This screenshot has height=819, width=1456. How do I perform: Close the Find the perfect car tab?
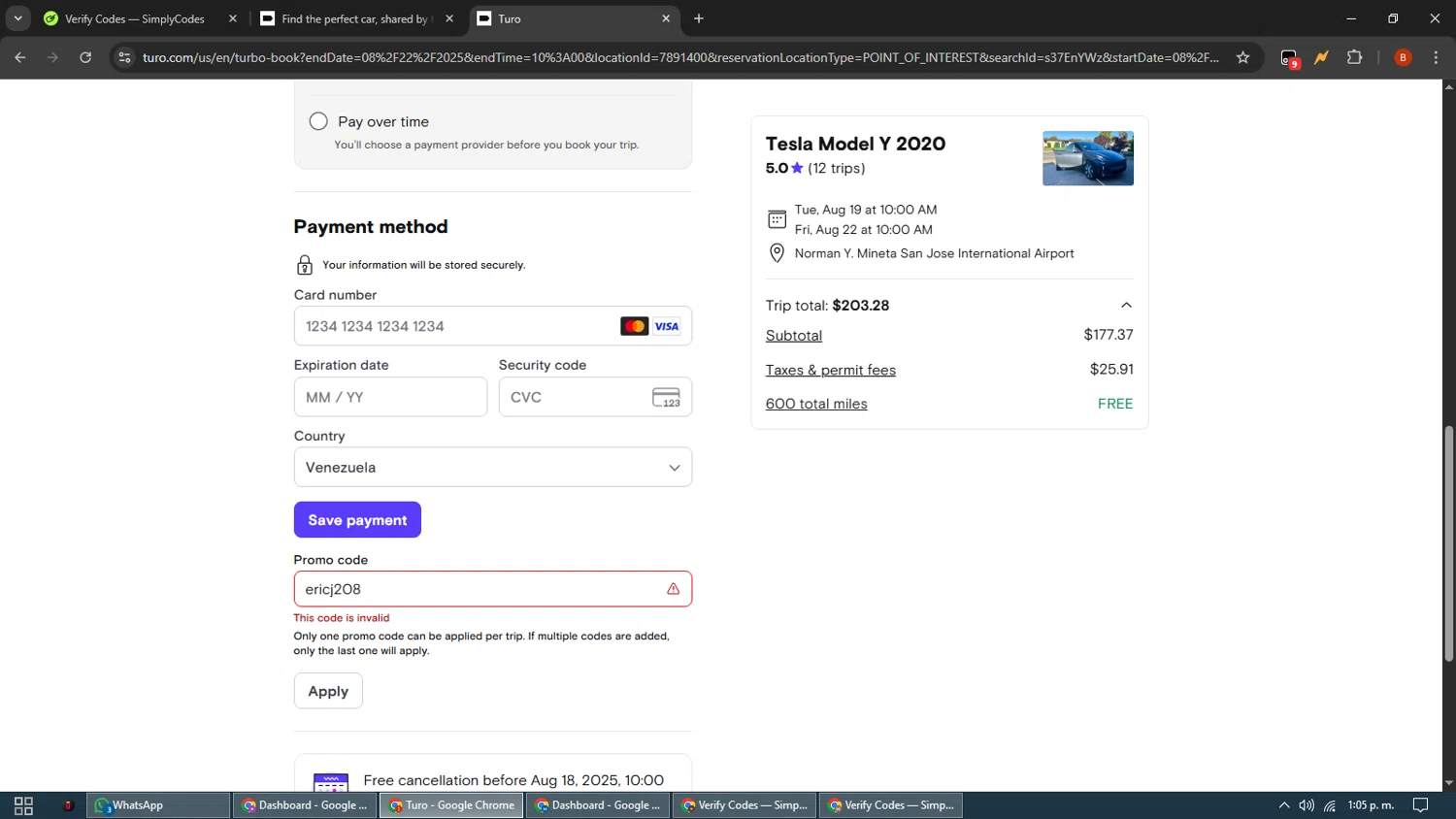pos(449,18)
